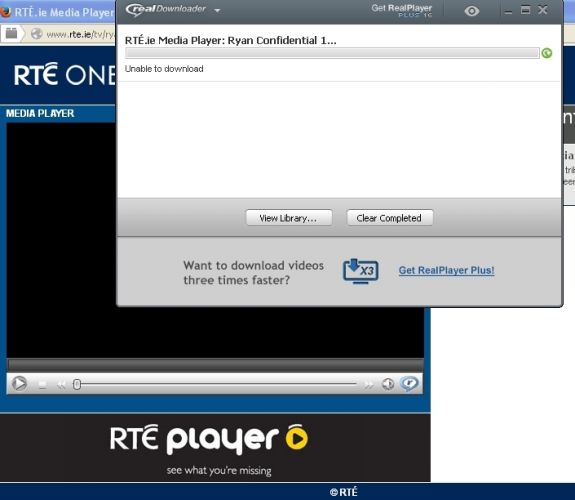Stop the media player playback

pos(43,384)
